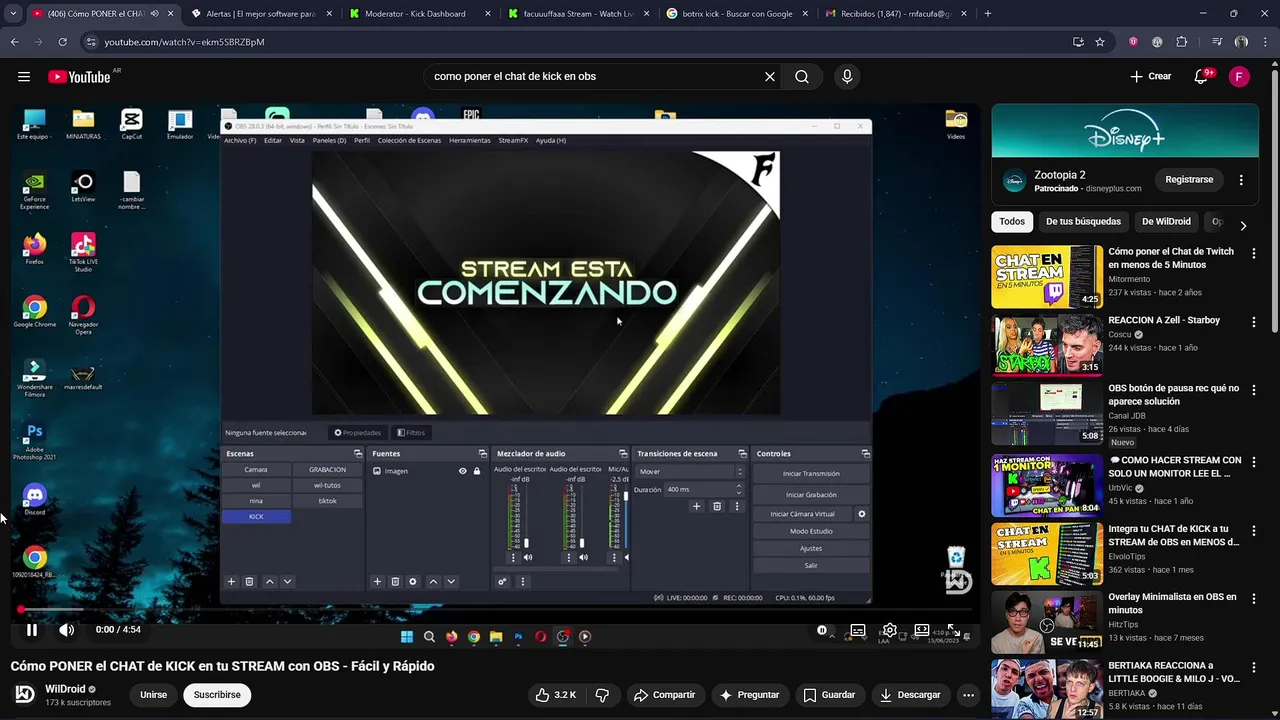This screenshot has height=720, width=1280.
Task: Switch player to theater mode
Action: click(x=922, y=630)
